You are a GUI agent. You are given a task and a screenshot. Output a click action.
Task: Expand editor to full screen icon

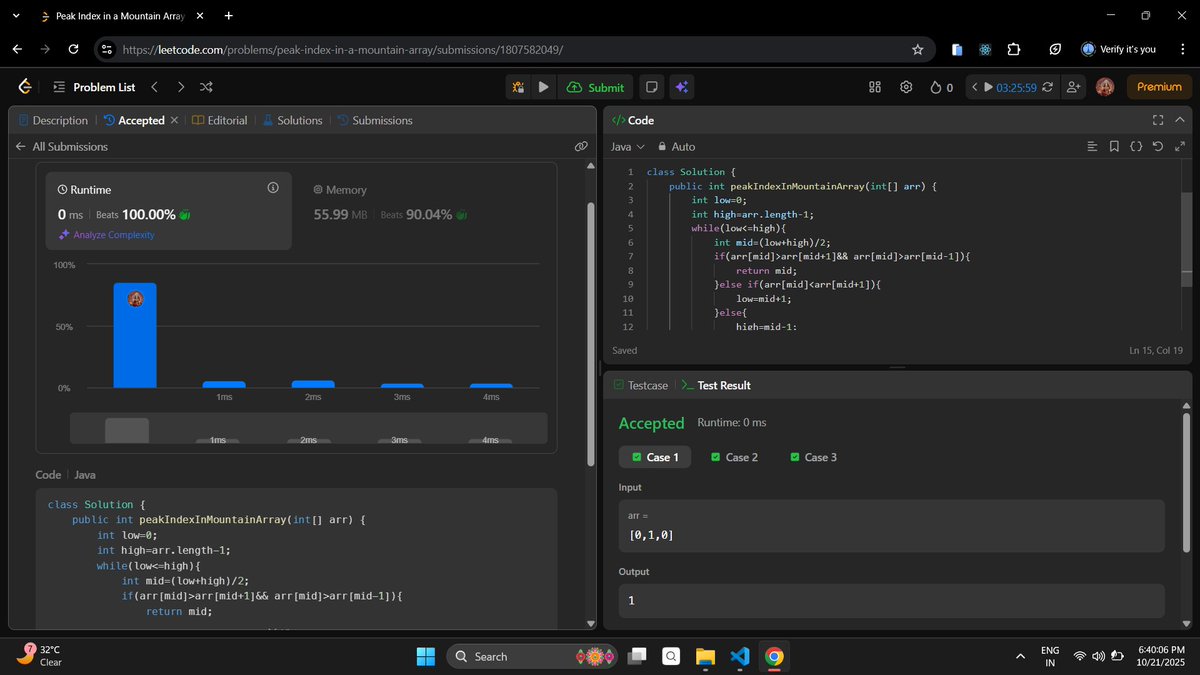coord(1180,146)
